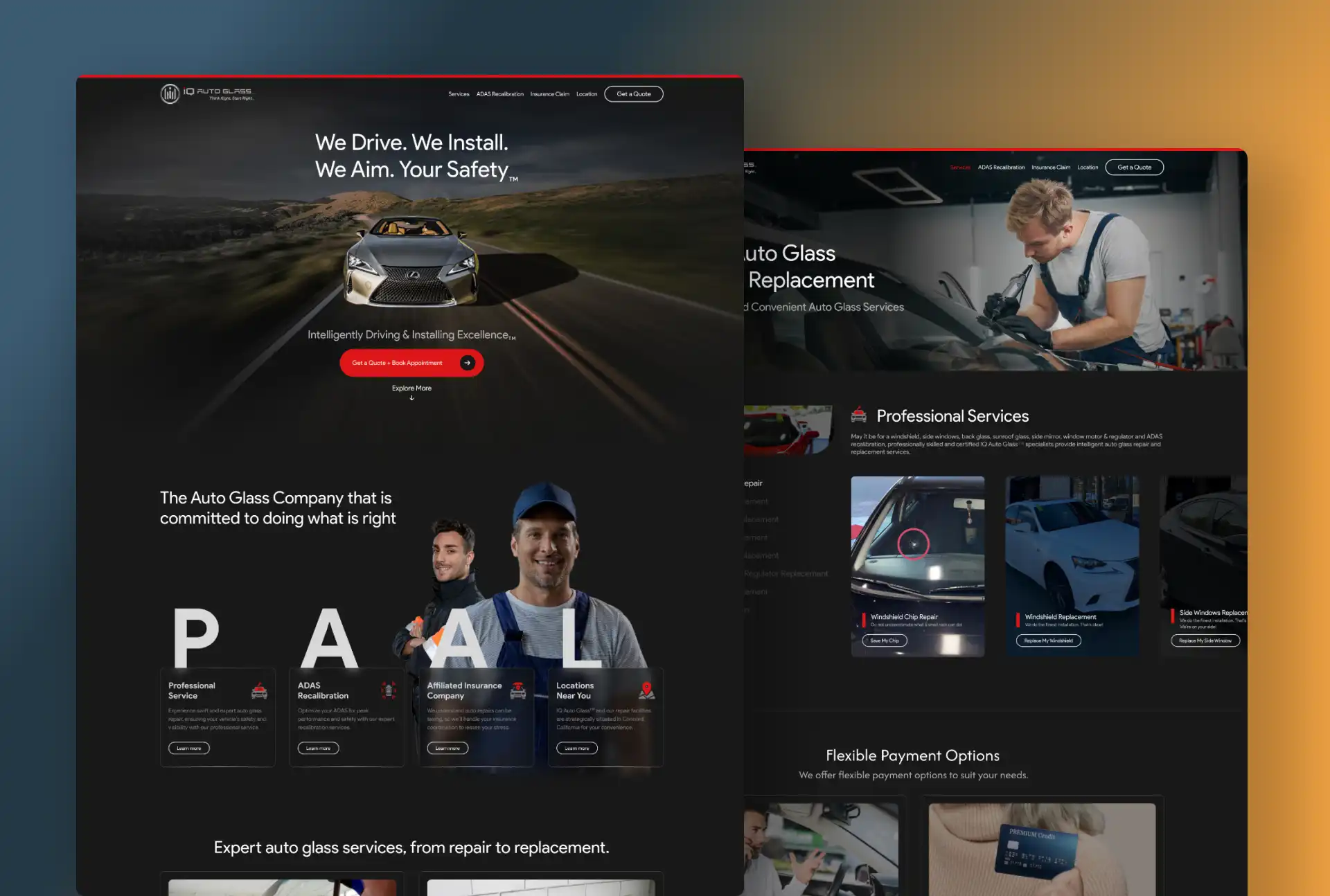Screen dimensions: 1330x896
Task: Click car icon on Professional Service card
Action: tap(259, 690)
